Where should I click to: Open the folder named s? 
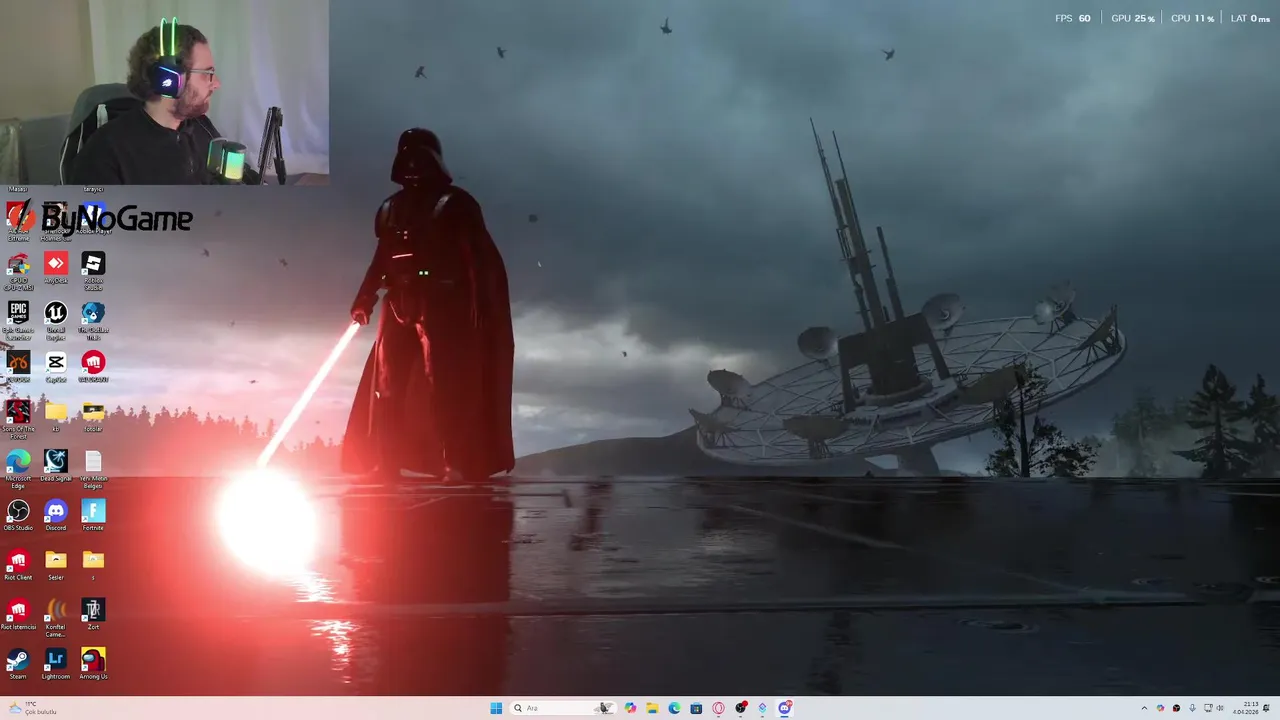click(93, 565)
